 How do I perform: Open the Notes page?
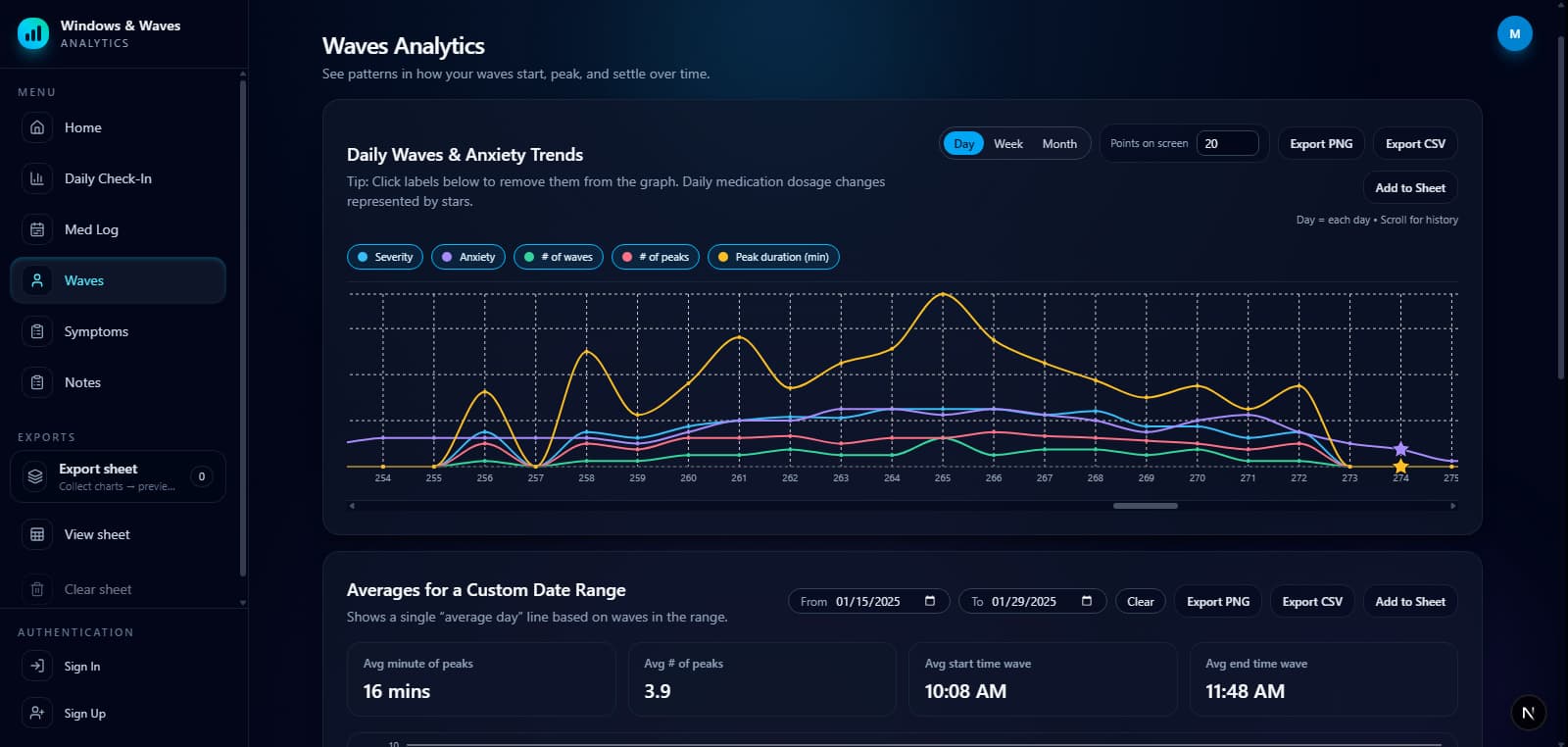(x=118, y=382)
